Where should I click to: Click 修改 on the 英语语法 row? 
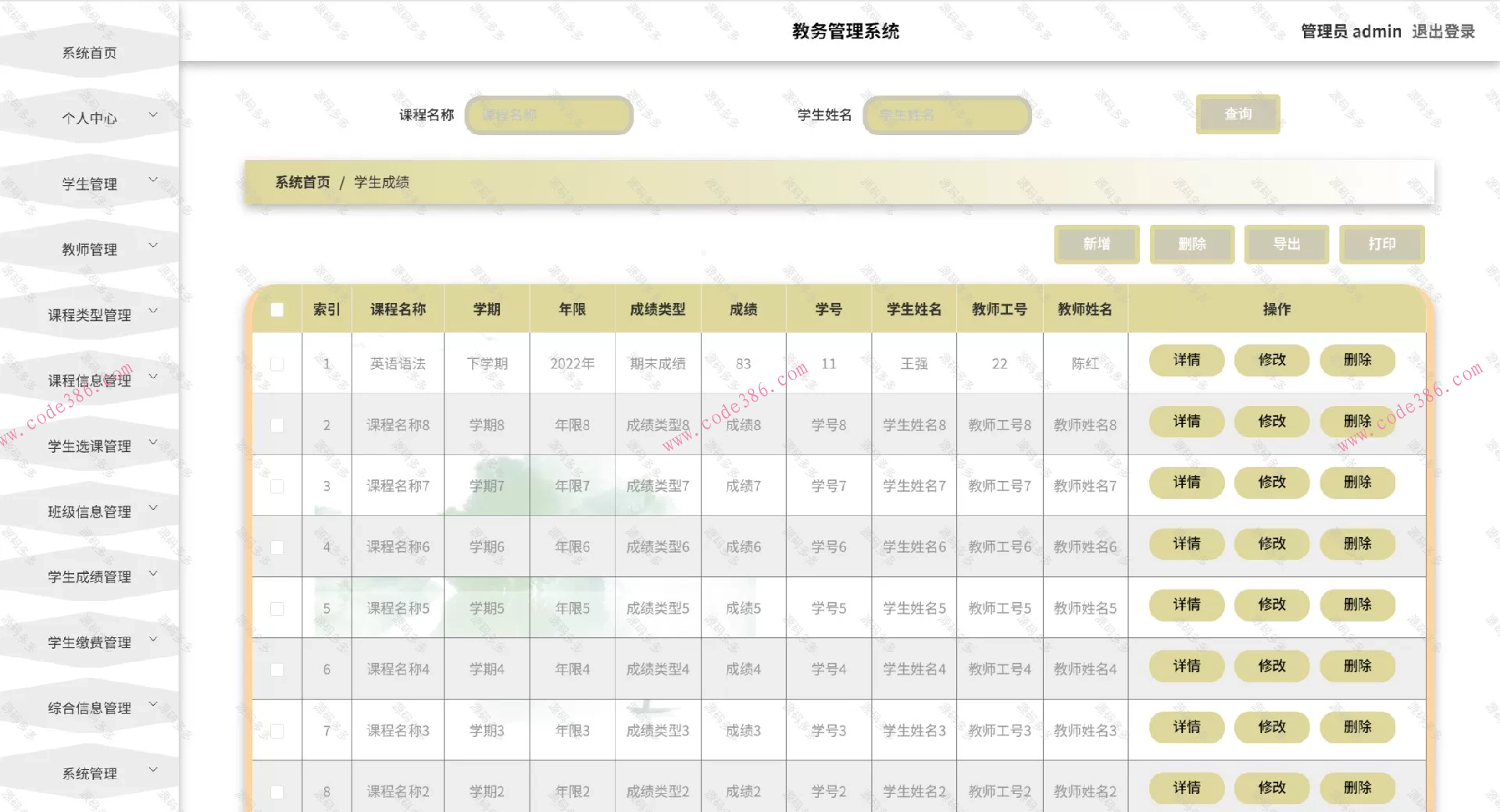(x=1272, y=360)
